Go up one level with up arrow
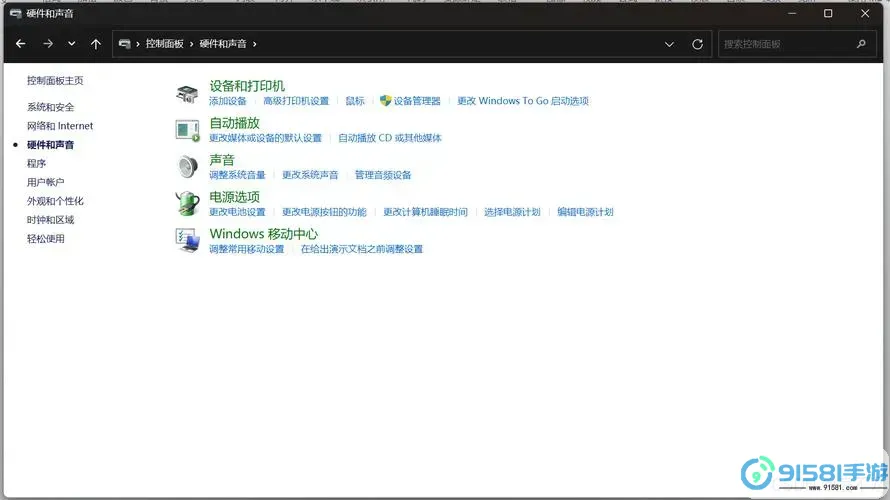Viewport: 890px width, 500px height. (x=95, y=44)
